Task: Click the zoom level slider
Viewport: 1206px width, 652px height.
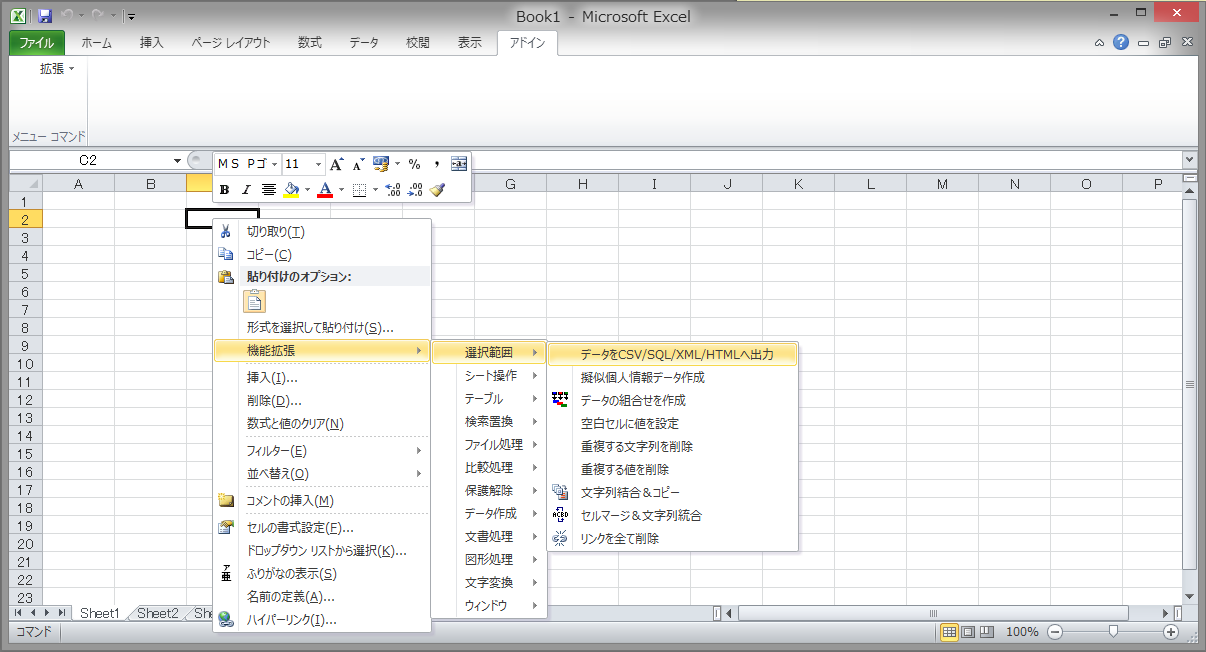Action: pos(1112,632)
